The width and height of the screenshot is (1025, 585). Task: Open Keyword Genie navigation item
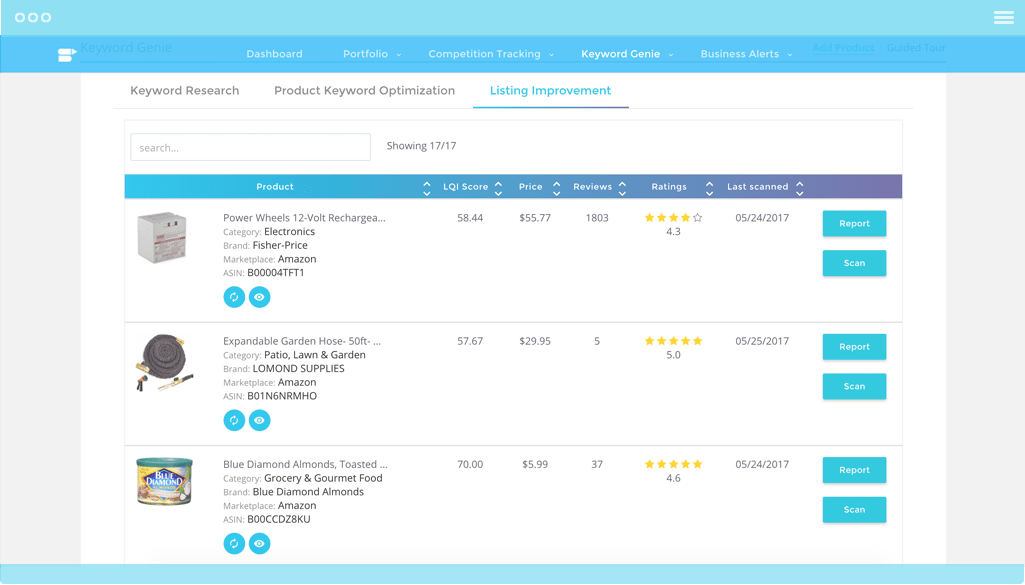(x=620, y=54)
